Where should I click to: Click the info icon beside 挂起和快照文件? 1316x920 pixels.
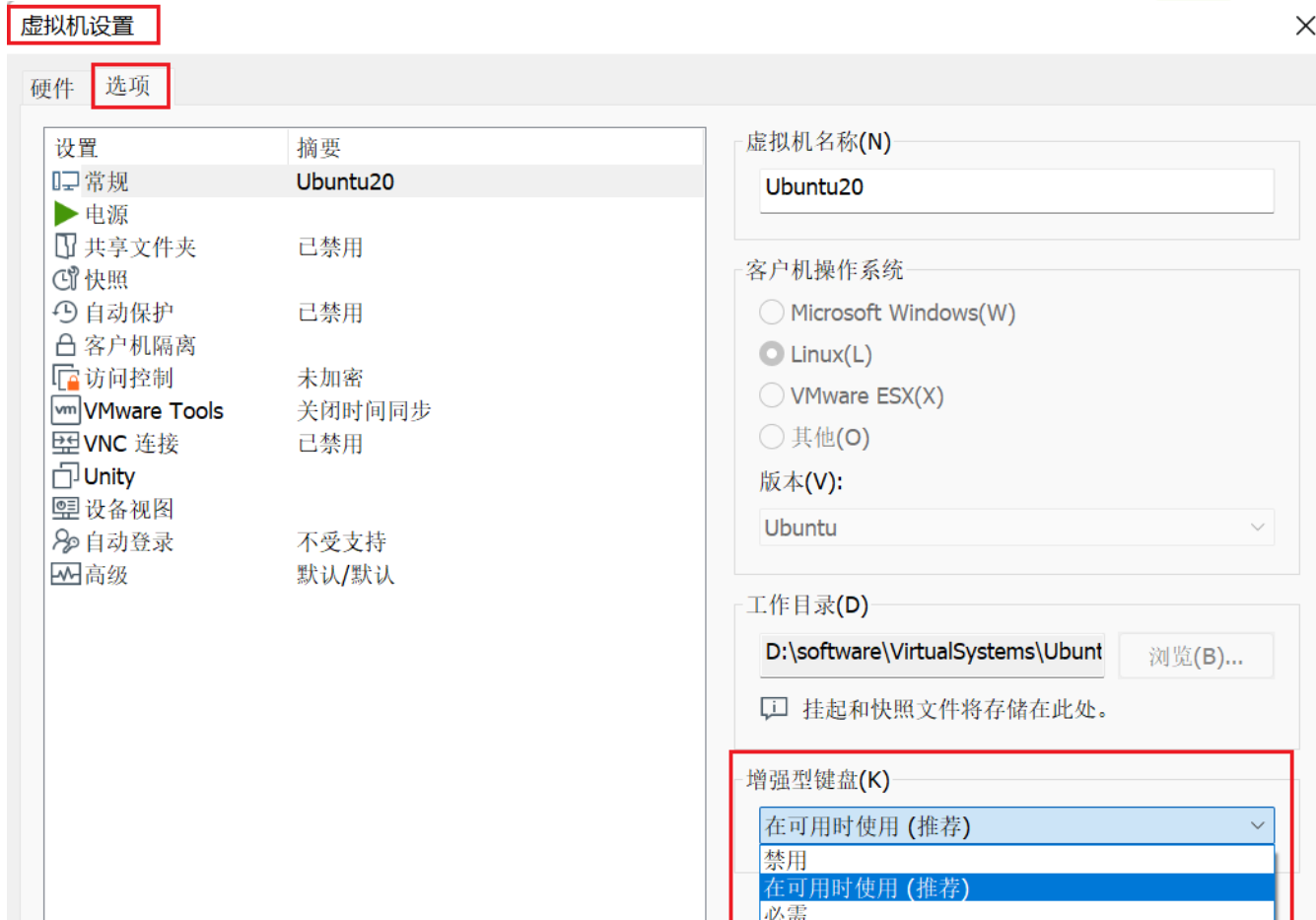[x=774, y=708]
